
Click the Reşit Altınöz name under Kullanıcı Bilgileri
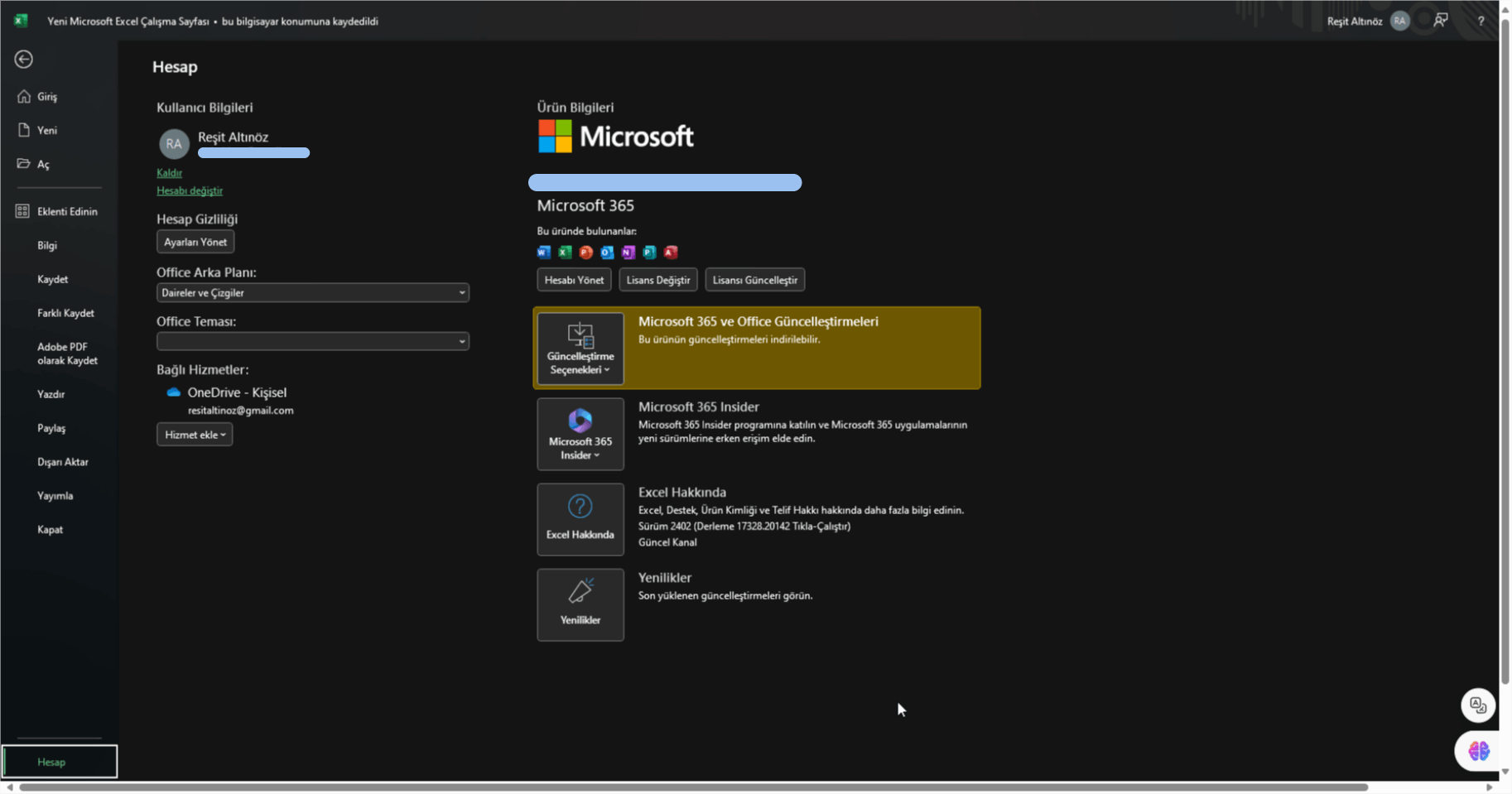tap(233, 137)
